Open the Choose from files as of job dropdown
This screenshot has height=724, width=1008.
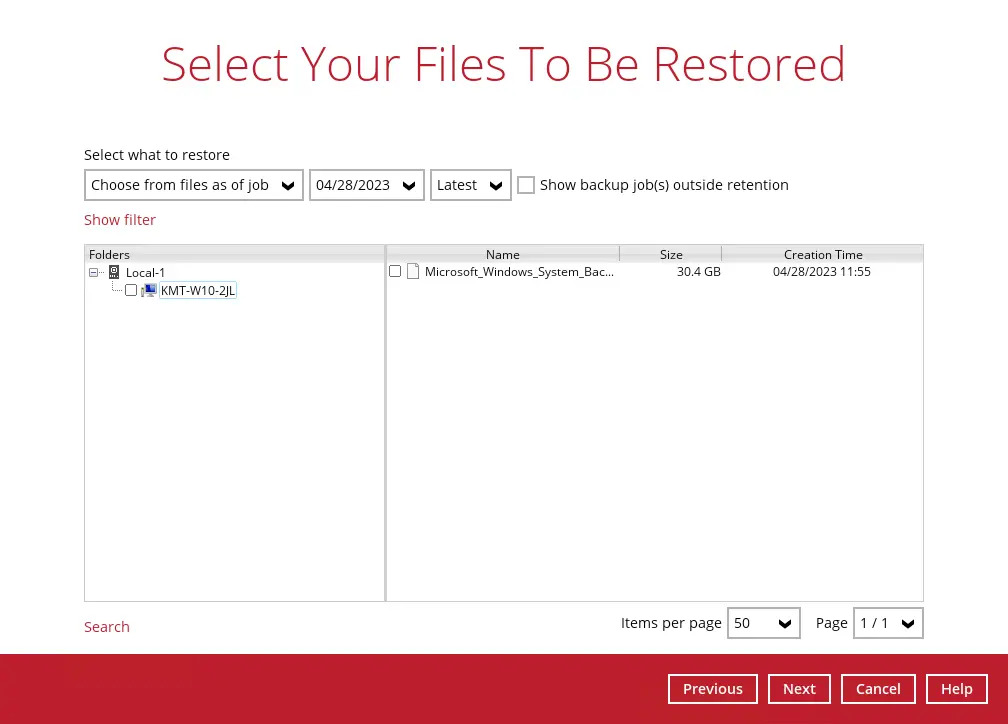click(x=193, y=185)
